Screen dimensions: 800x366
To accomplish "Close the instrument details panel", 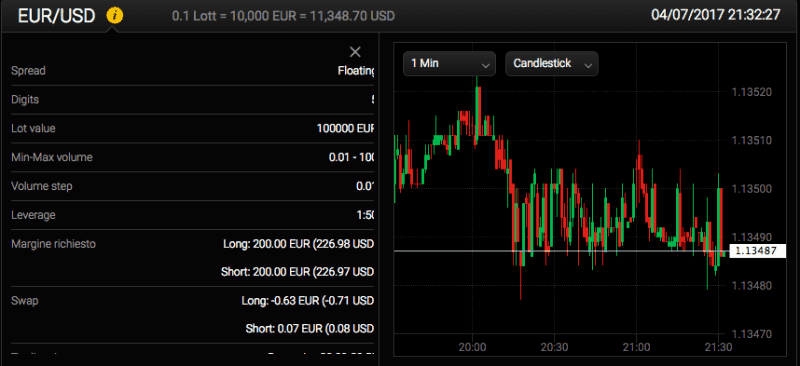I will point(355,52).
